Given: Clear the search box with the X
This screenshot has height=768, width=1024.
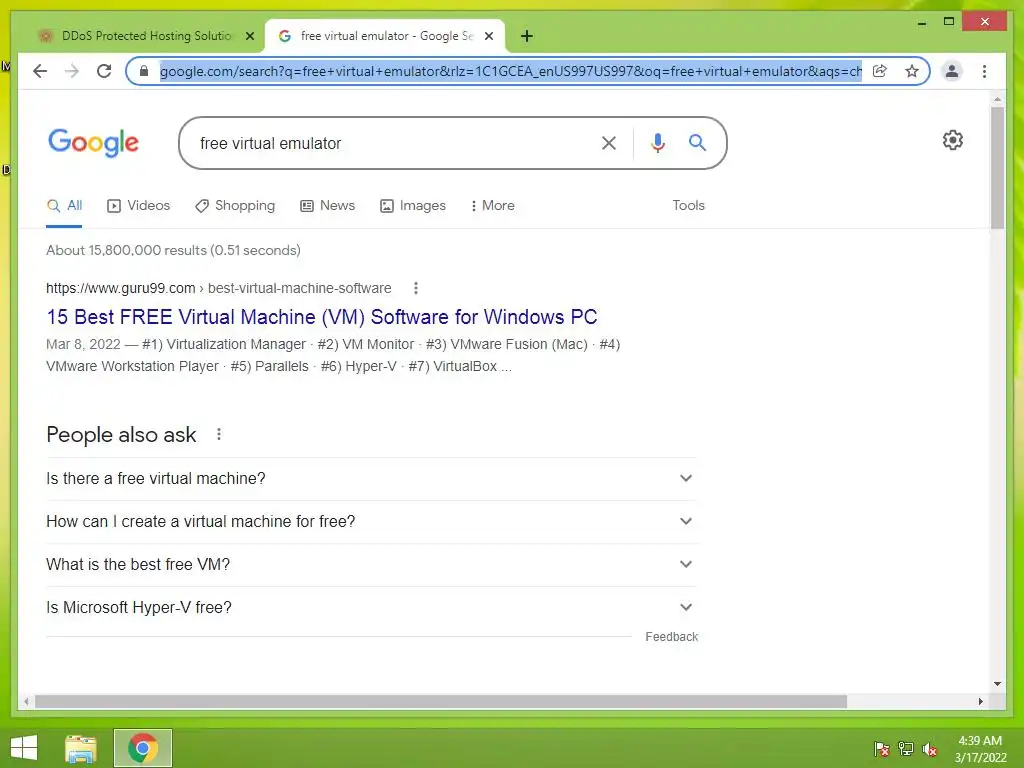Looking at the screenshot, I should click(609, 143).
